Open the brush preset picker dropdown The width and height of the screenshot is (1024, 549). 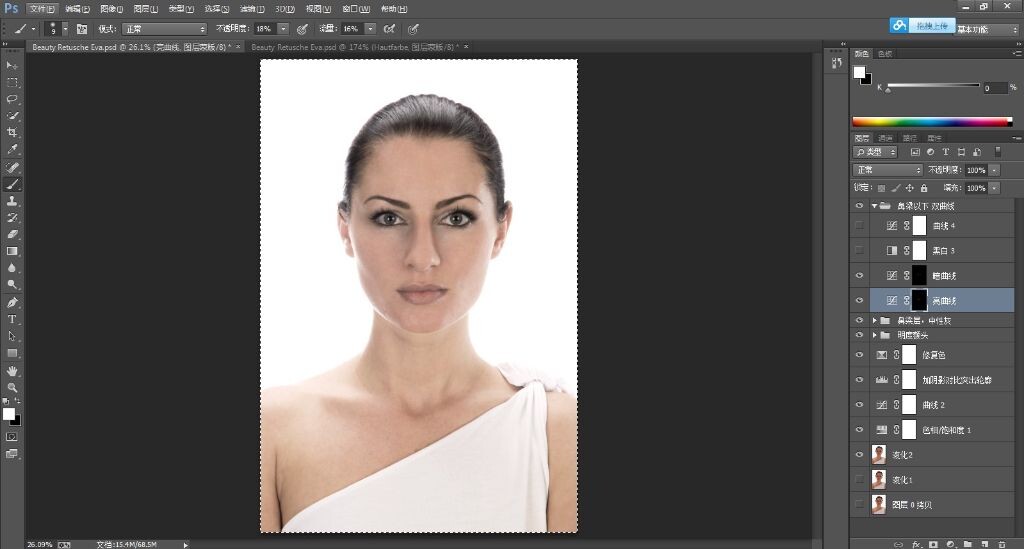(x=65, y=29)
